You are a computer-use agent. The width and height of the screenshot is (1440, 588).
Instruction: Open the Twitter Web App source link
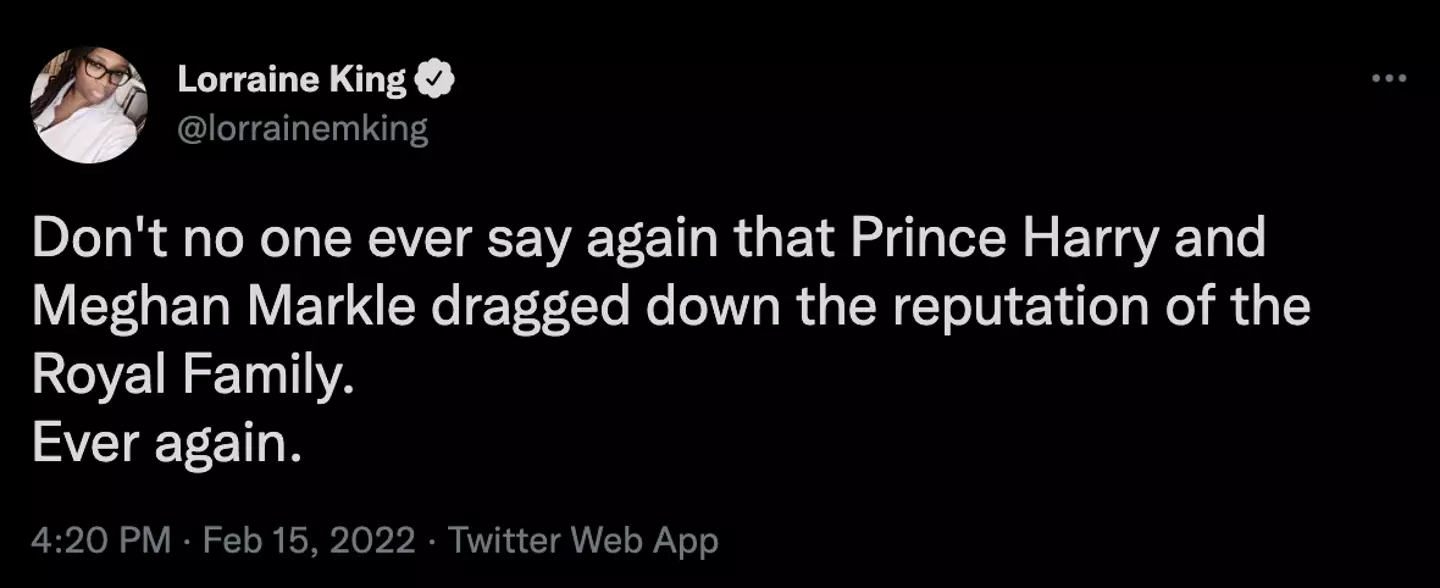click(583, 541)
